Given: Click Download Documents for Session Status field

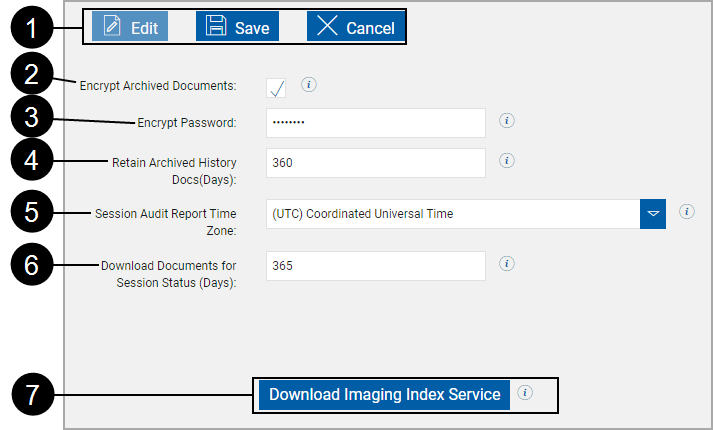Looking at the screenshot, I should coord(376,266).
